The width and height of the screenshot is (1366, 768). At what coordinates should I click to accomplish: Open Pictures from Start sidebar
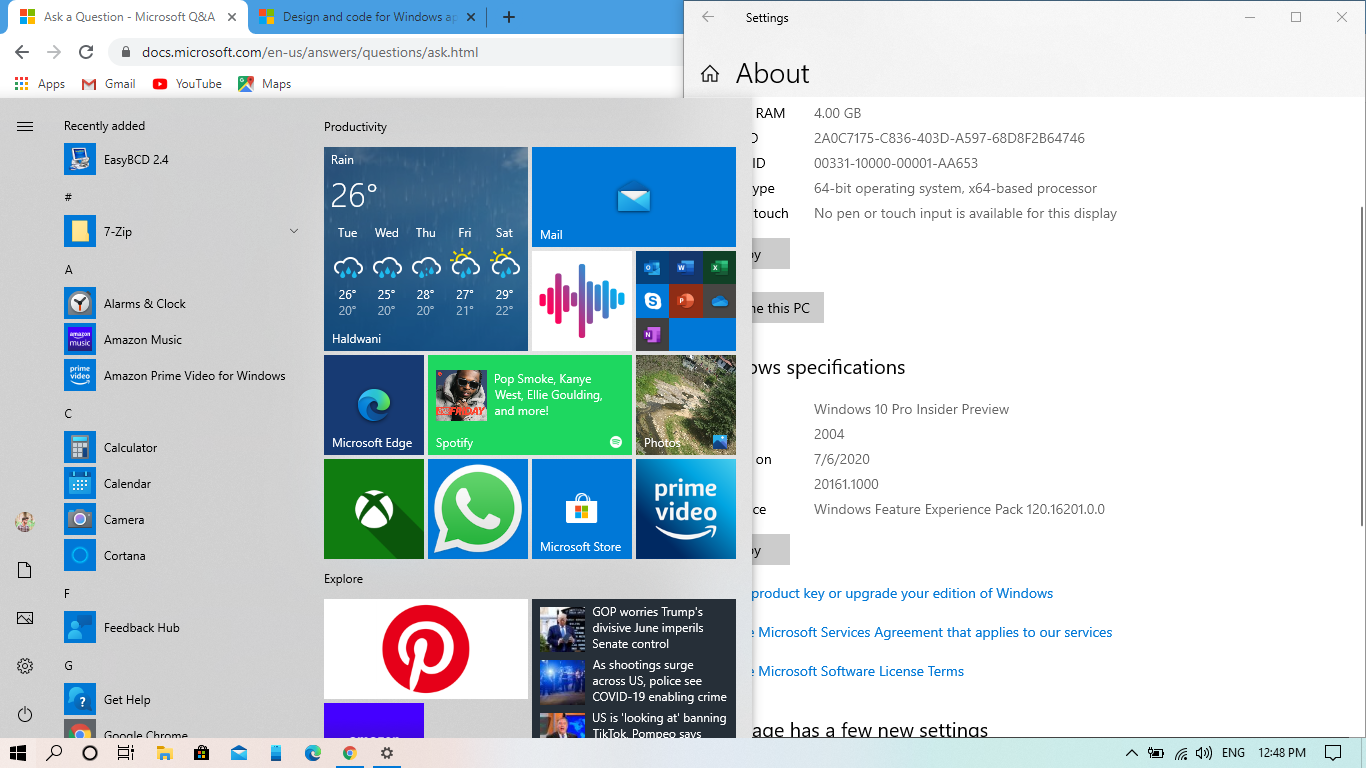coord(25,618)
